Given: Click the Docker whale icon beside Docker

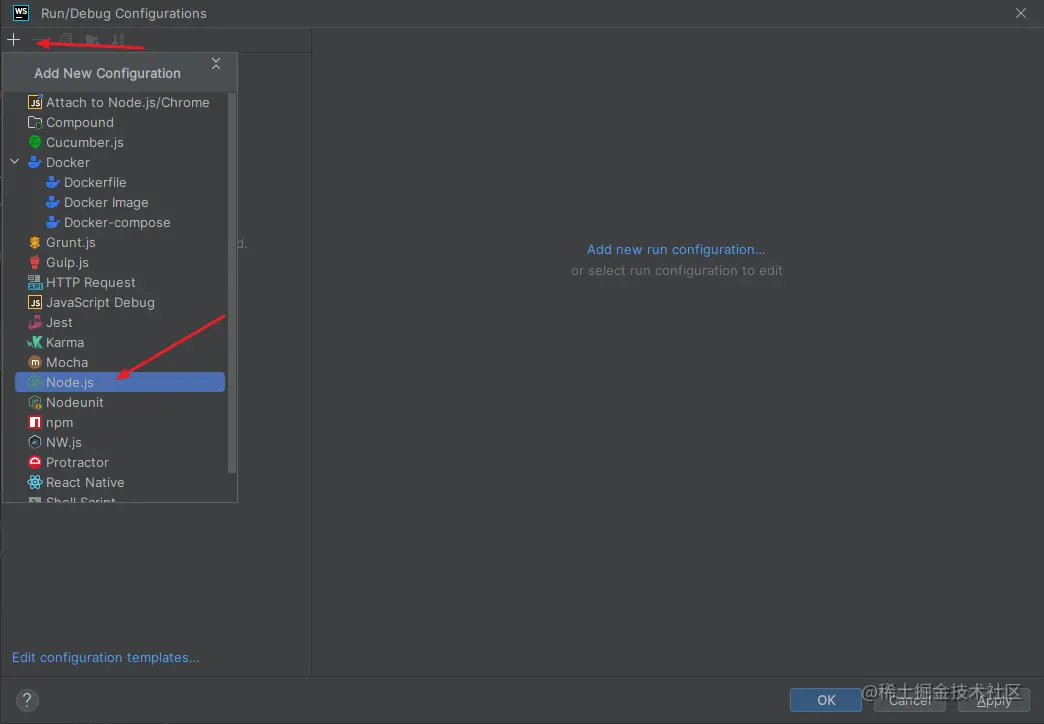Looking at the screenshot, I should (x=35, y=163).
